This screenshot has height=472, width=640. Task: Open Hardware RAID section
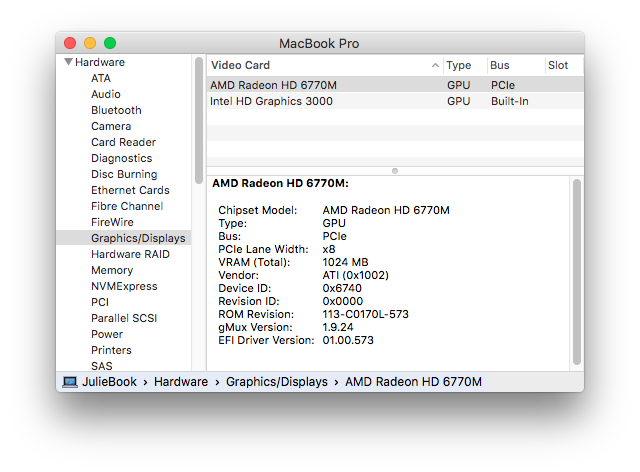coord(130,254)
